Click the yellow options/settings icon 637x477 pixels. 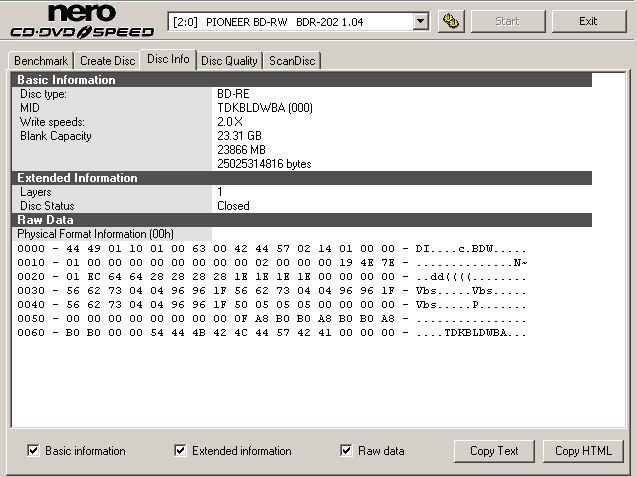click(x=451, y=21)
